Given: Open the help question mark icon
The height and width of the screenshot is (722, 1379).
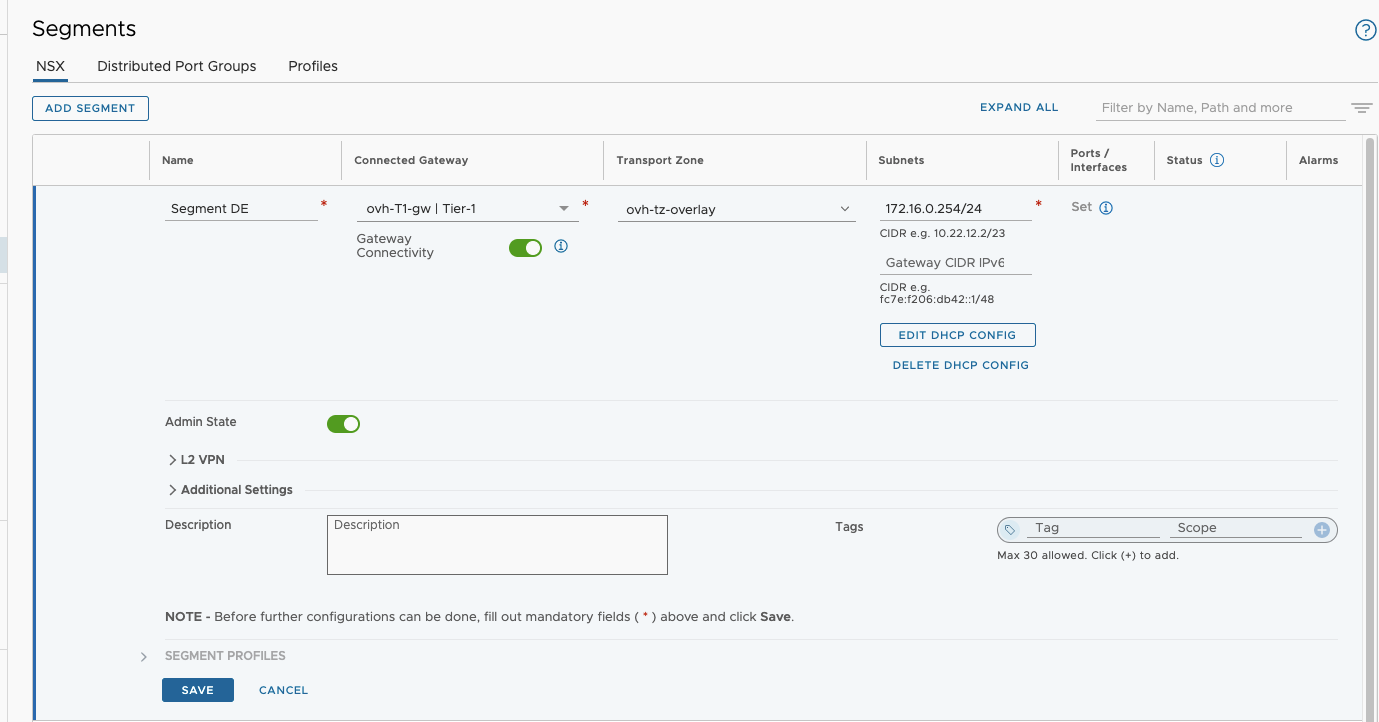Looking at the screenshot, I should click(1365, 30).
